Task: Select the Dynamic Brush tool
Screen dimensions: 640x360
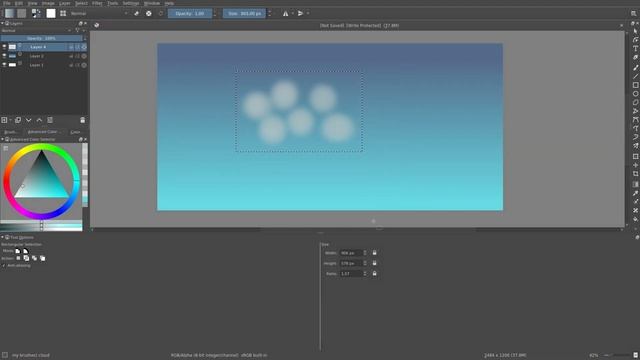Action: [636, 137]
